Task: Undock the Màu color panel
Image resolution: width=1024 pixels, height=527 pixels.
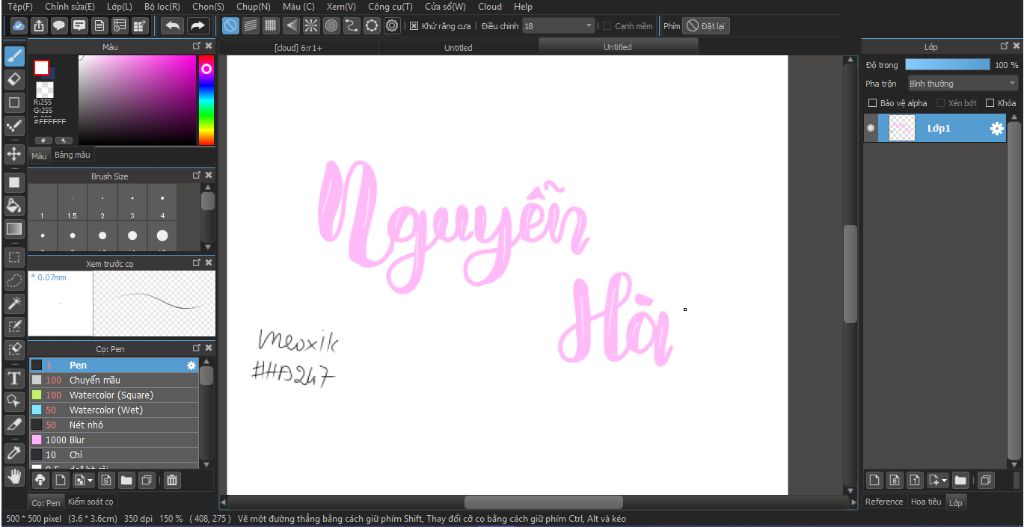Action: pyautogui.click(x=197, y=46)
